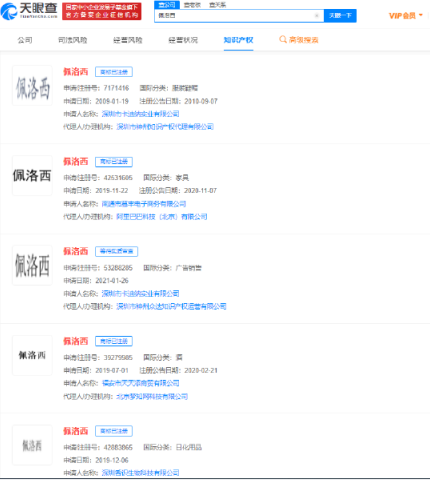Select application date 2019-12-06
Viewport: 430px width, 480px height.
click(x=112, y=460)
